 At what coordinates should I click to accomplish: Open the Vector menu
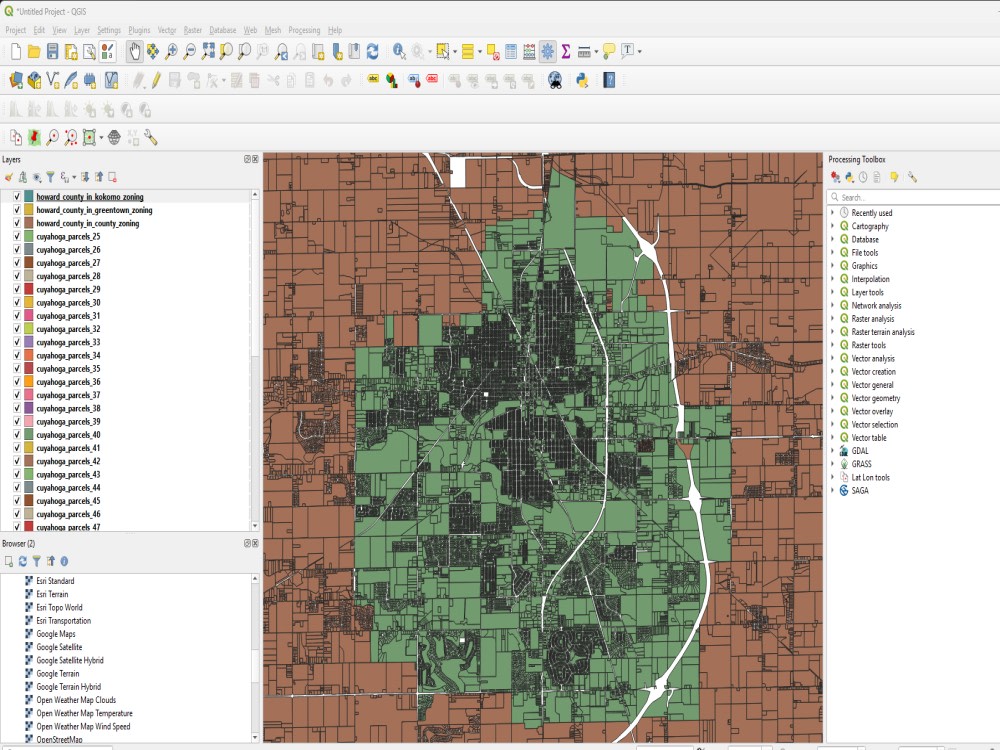[166, 30]
